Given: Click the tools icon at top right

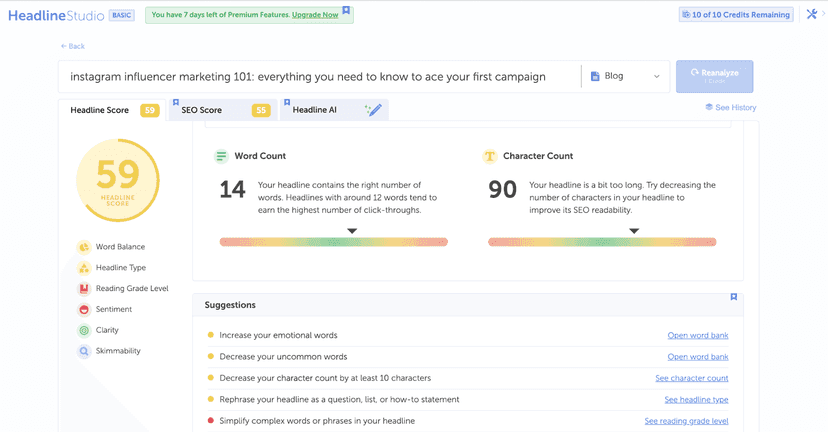Looking at the screenshot, I should [812, 14].
